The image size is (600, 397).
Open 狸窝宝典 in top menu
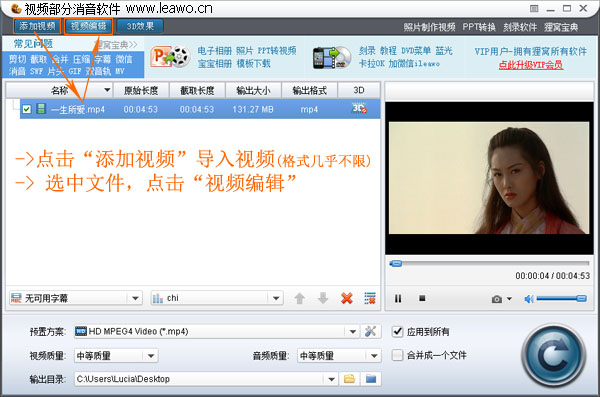click(x=561, y=27)
